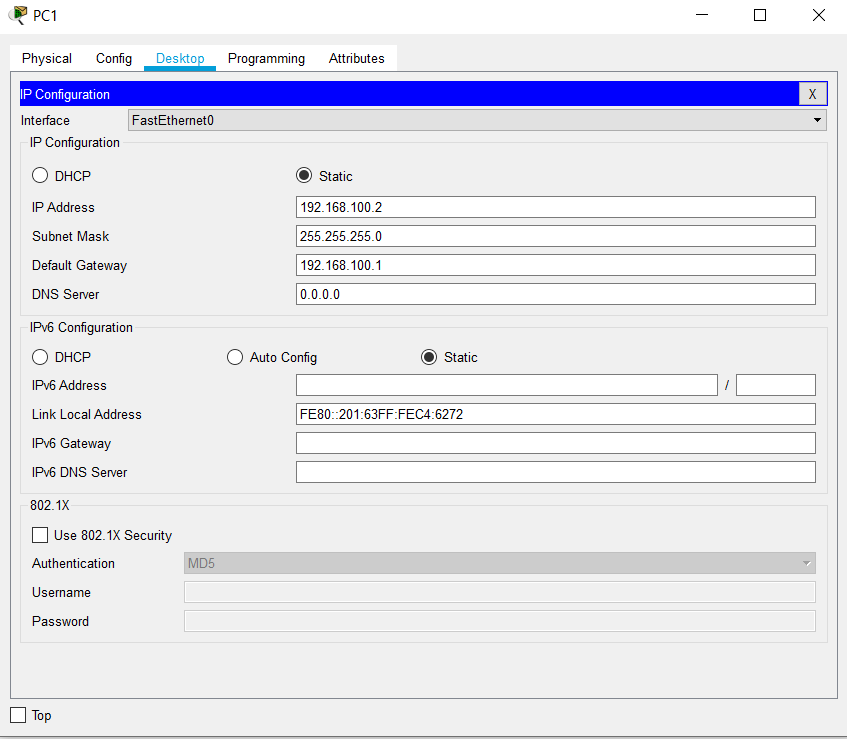Select Static IPv4 addressing mode
The height and width of the screenshot is (739, 847).
[303, 175]
